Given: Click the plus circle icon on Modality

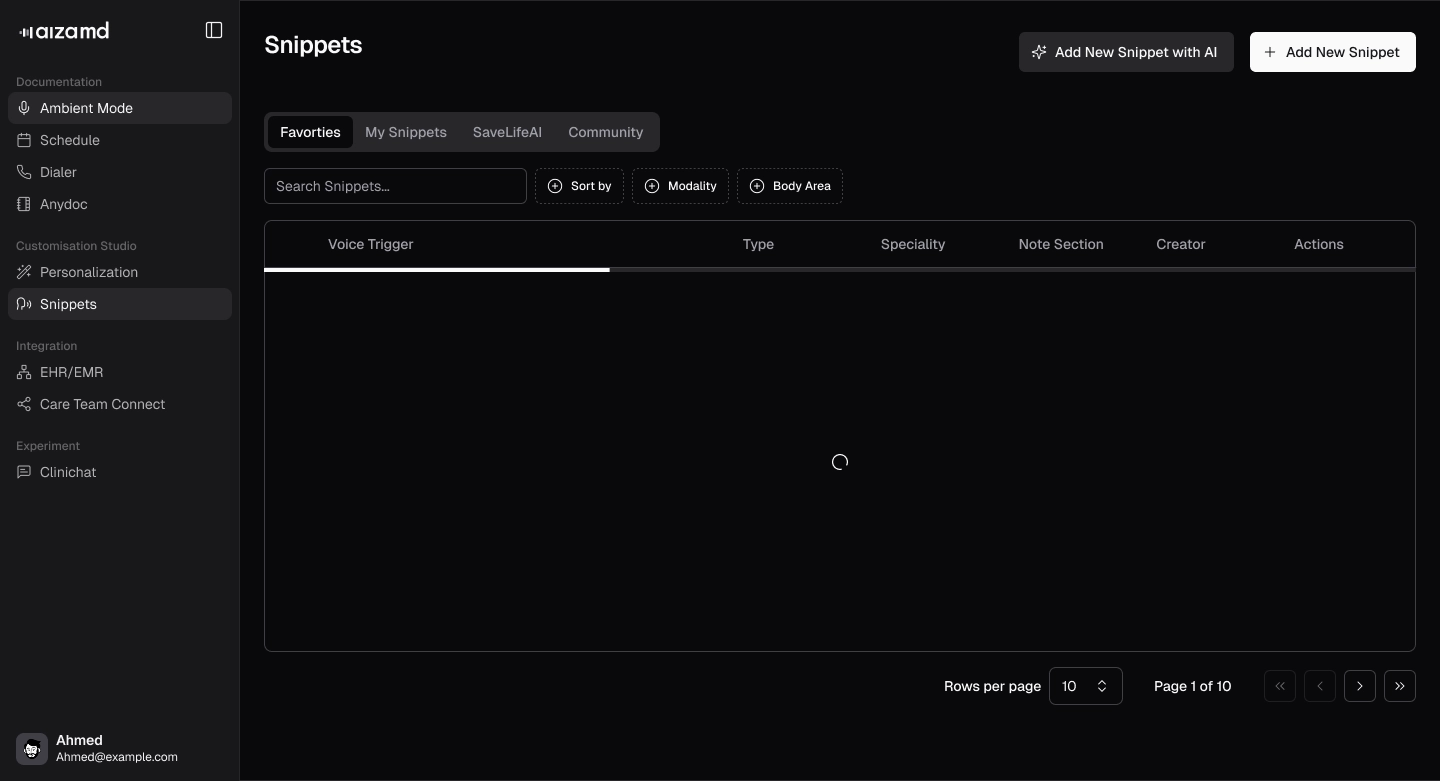Looking at the screenshot, I should [x=652, y=186].
